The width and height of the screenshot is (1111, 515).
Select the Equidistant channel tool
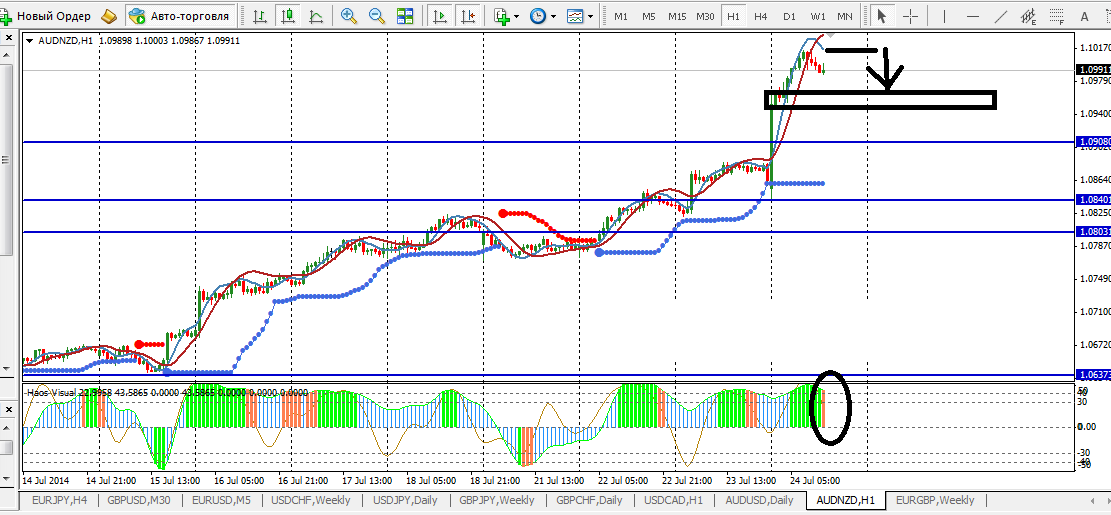pyautogui.click(x=1026, y=16)
